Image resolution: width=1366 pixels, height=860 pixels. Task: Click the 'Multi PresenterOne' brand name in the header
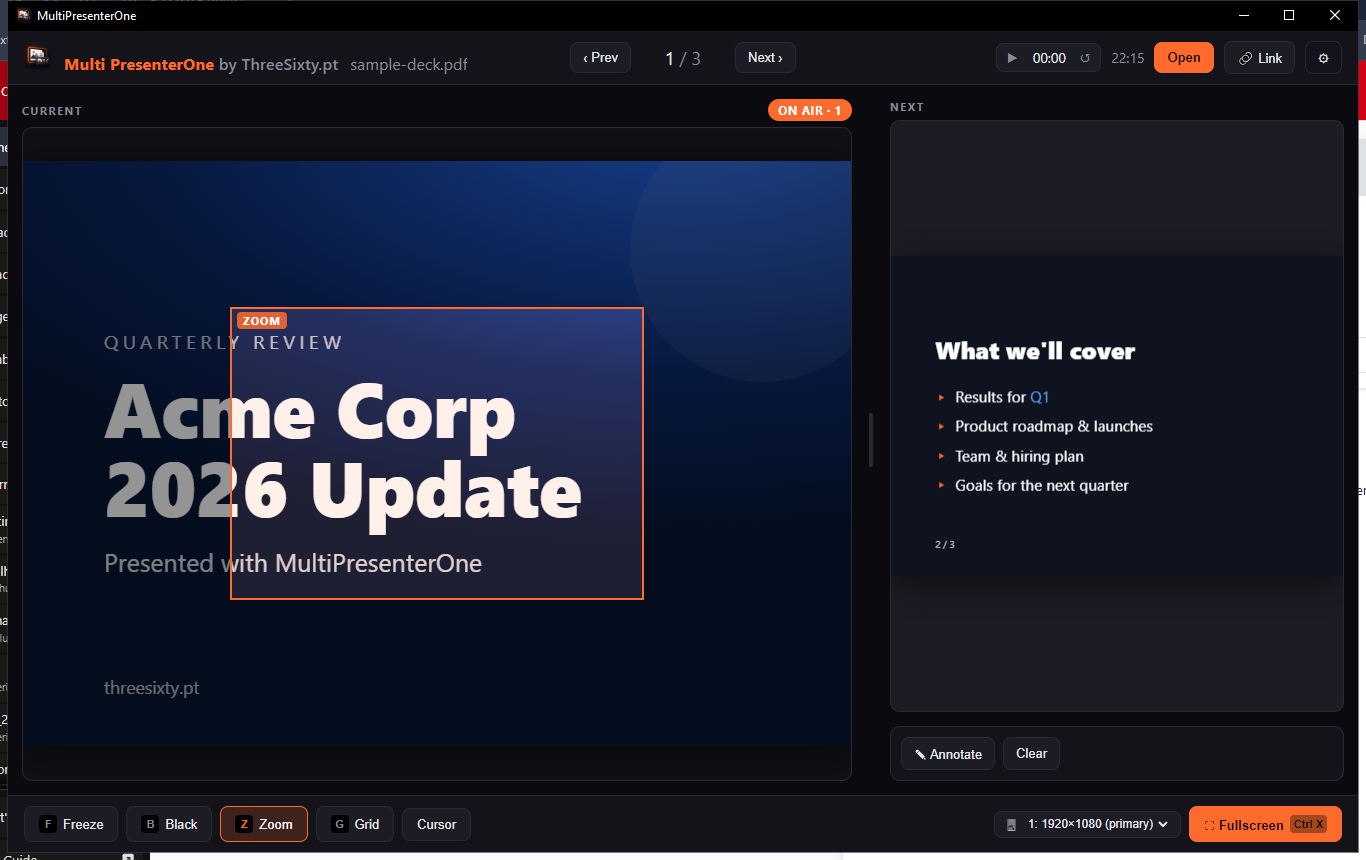click(139, 65)
